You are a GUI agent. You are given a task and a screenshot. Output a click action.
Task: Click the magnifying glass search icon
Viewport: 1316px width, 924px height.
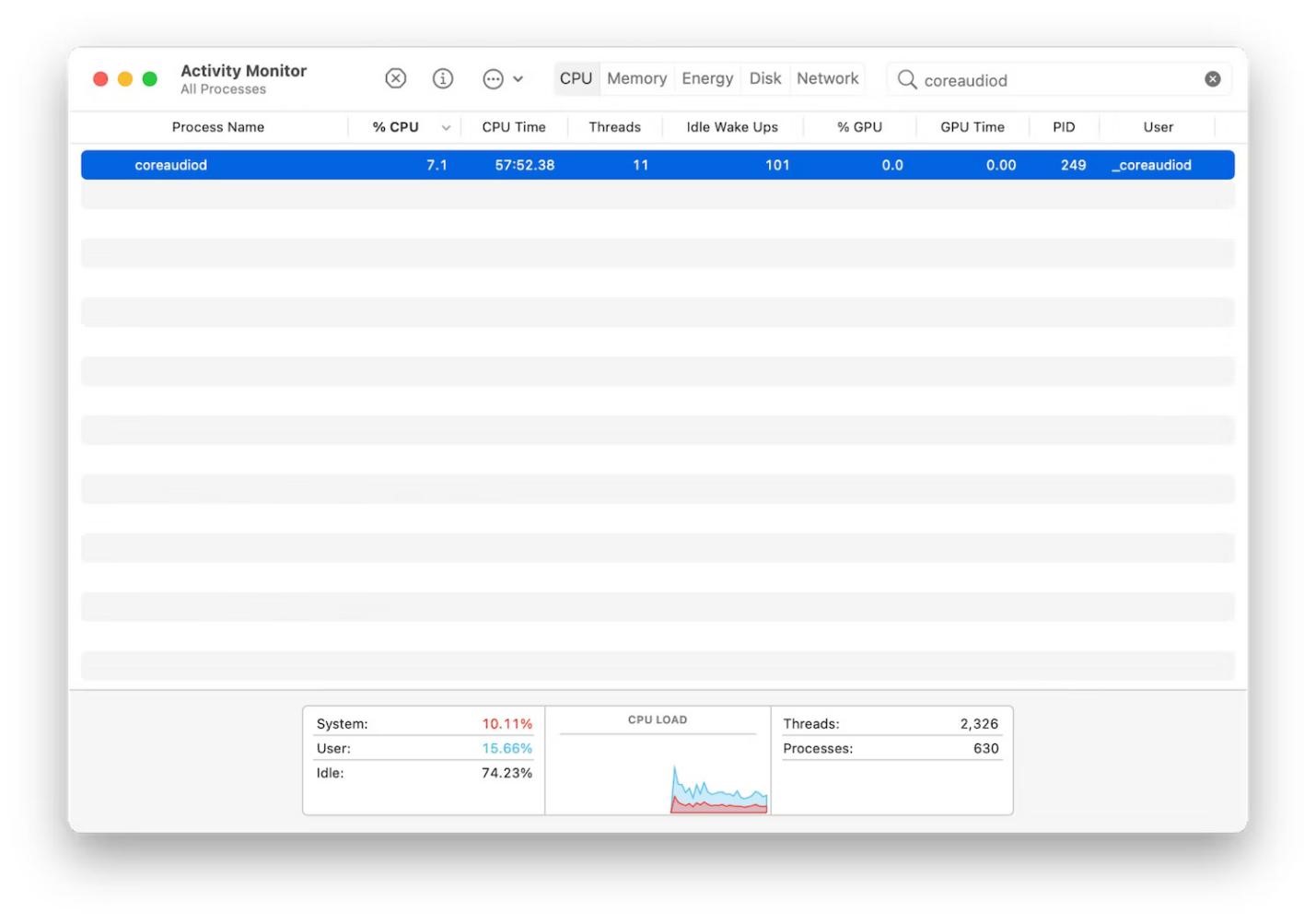pos(906,80)
